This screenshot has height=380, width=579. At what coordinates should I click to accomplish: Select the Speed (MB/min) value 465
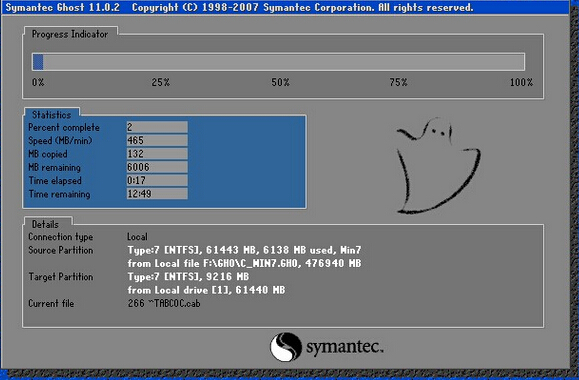click(157, 140)
